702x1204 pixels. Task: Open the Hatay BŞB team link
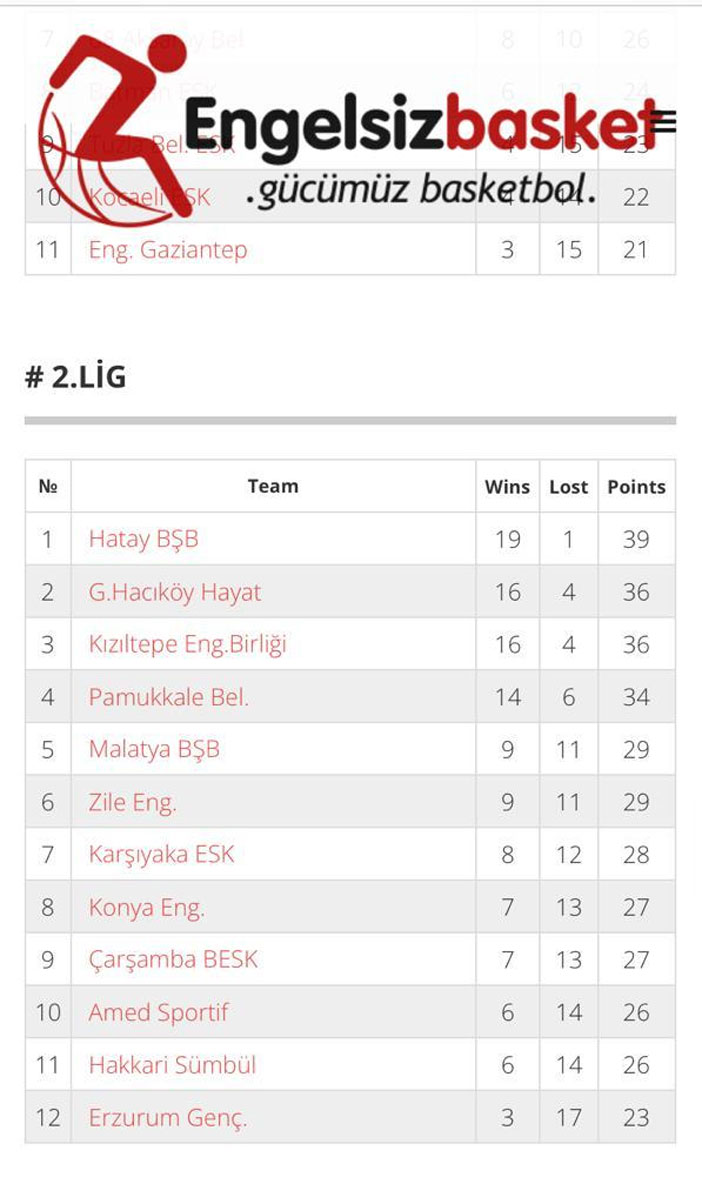143,539
